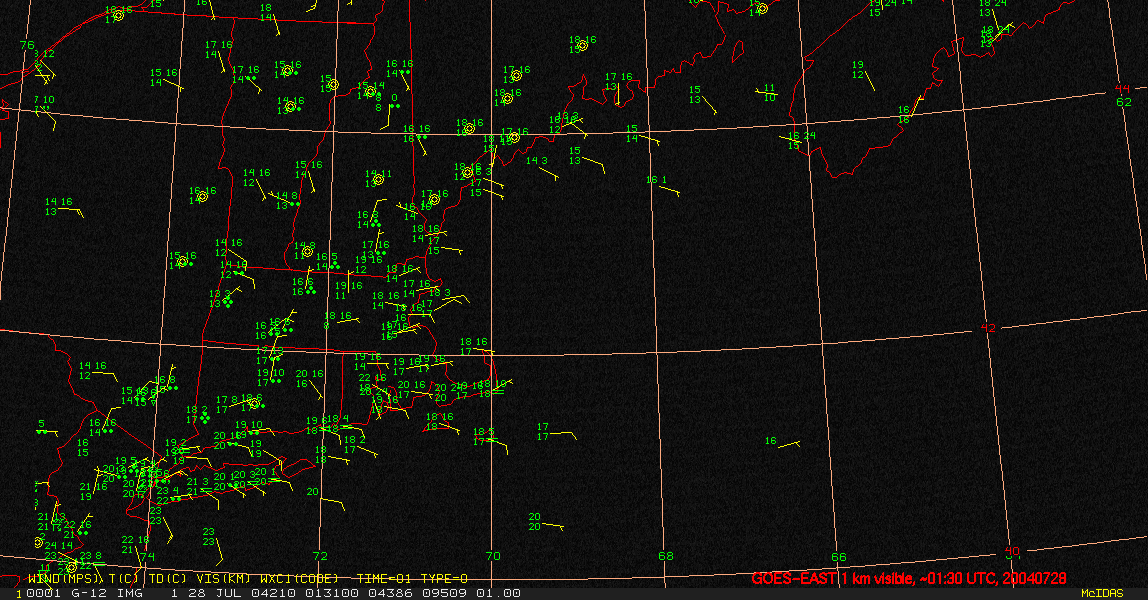
Task: Click the McIDAS label in the status bar
Action: [1102, 593]
